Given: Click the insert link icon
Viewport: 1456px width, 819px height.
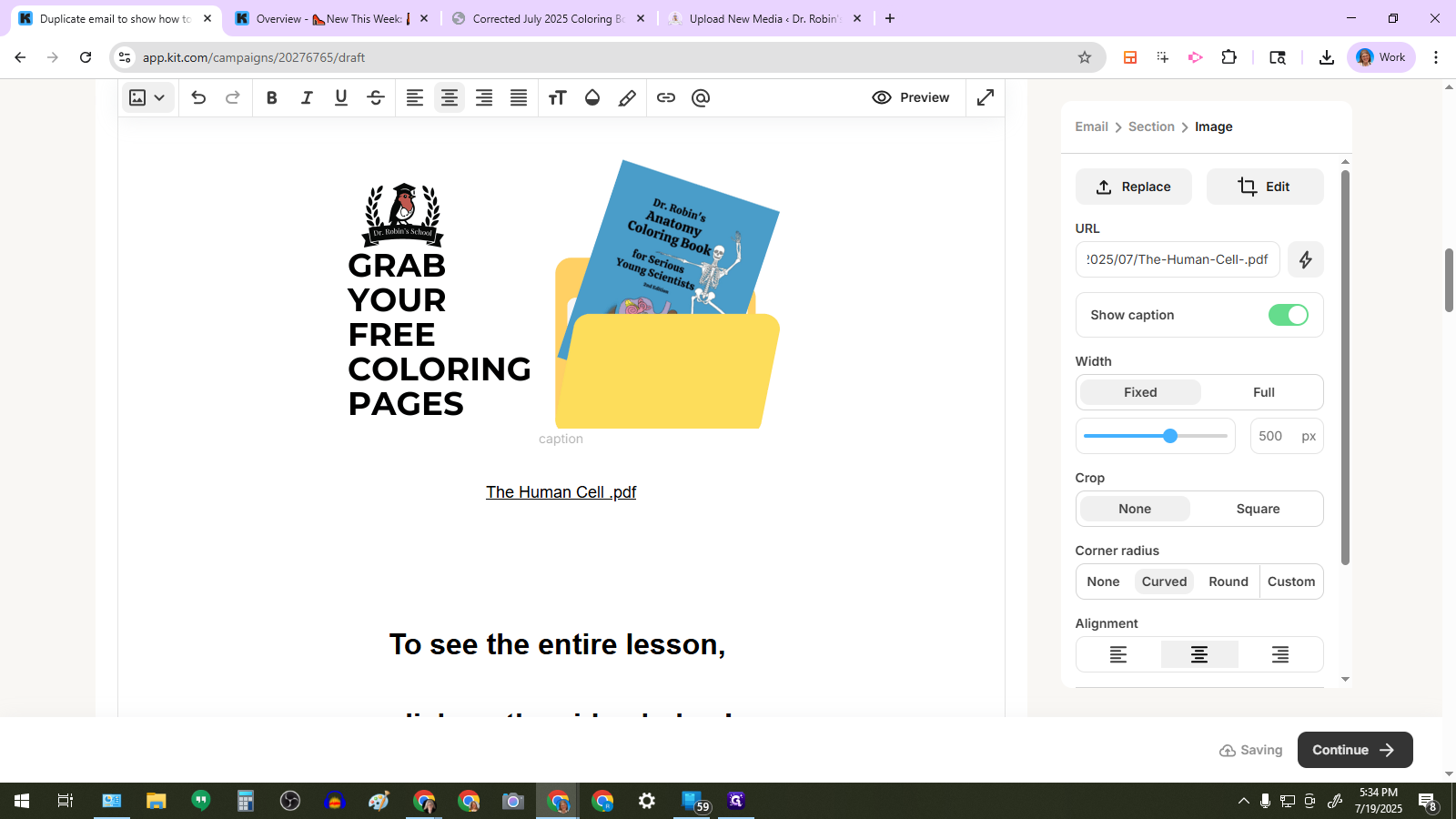Looking at the screenshot, I should 666,98.
